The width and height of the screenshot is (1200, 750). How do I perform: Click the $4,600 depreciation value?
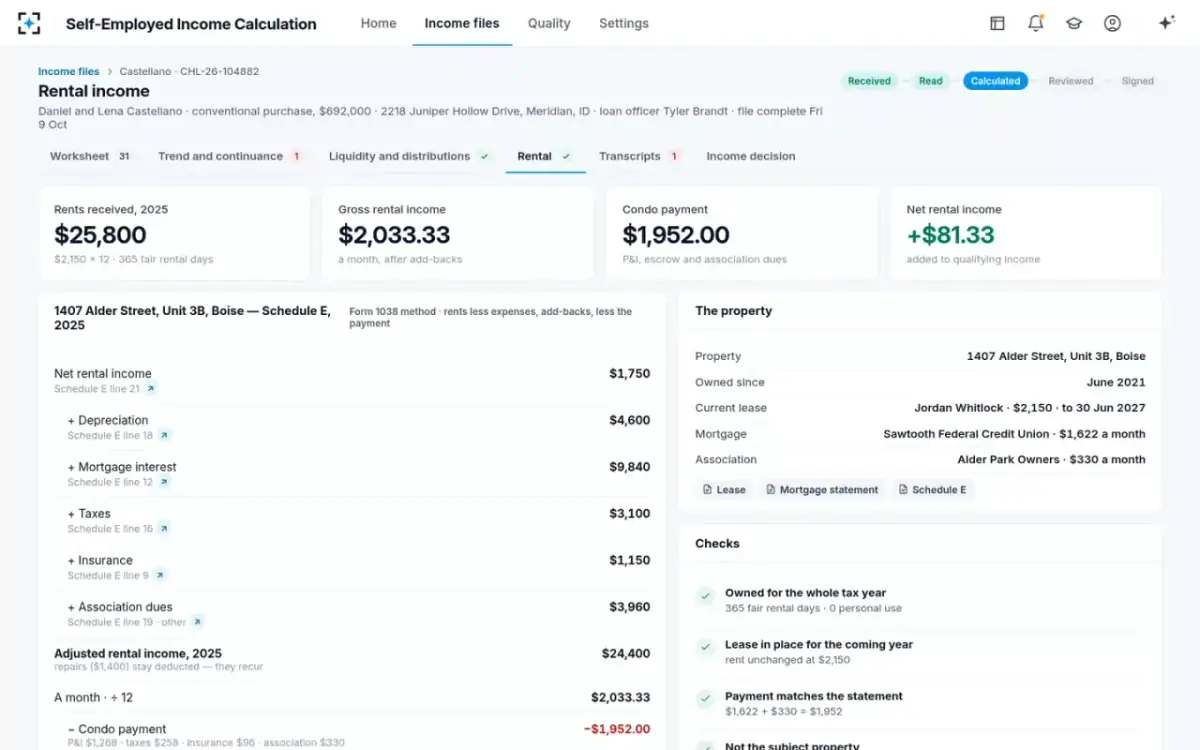629,421
